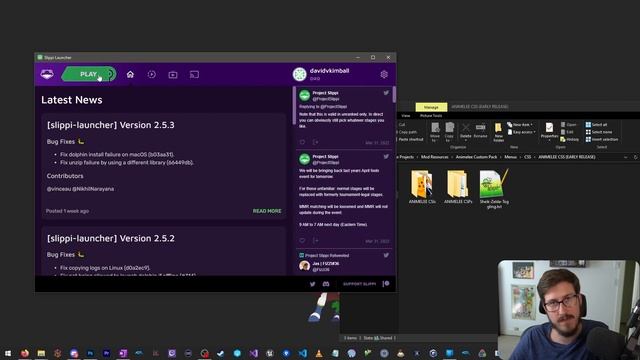Open Twitter bird on second Project Slippi tweet

coord(386,157)
